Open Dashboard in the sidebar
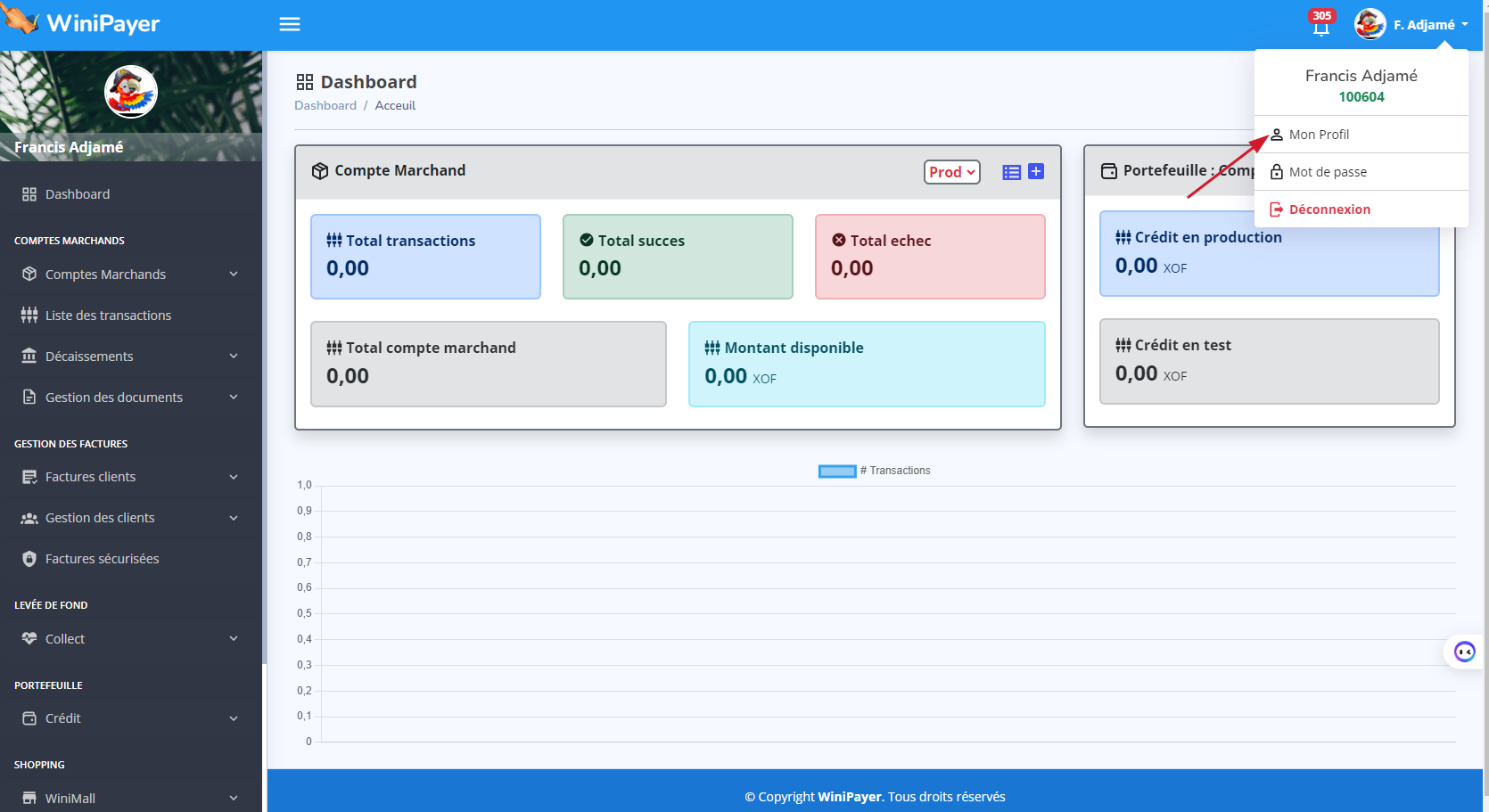 click(x=131, y=194)
